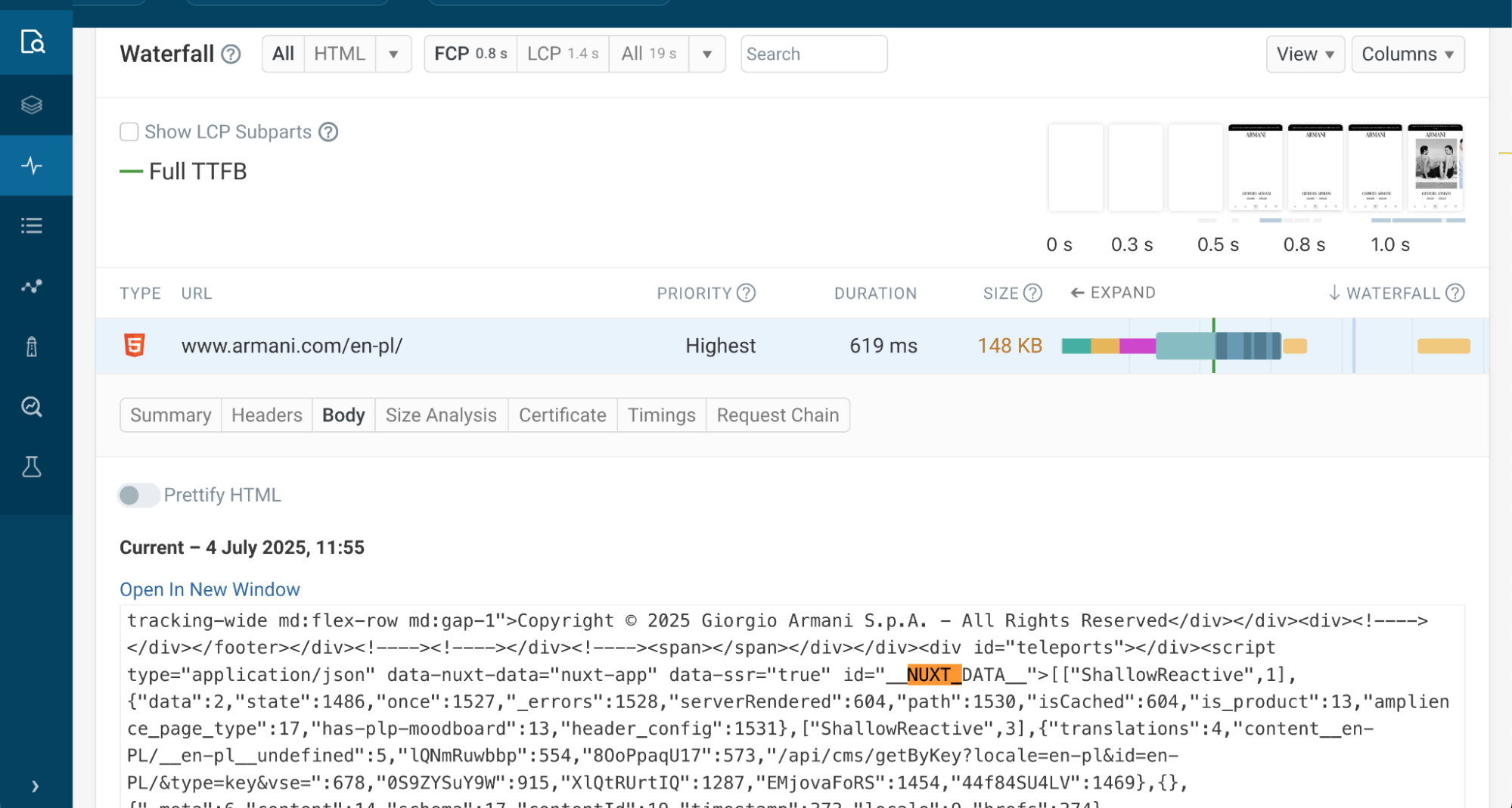Open the last filmstrip frame with photo
This screenshot has height=808, width=1512.
[x=1436, y=167]
